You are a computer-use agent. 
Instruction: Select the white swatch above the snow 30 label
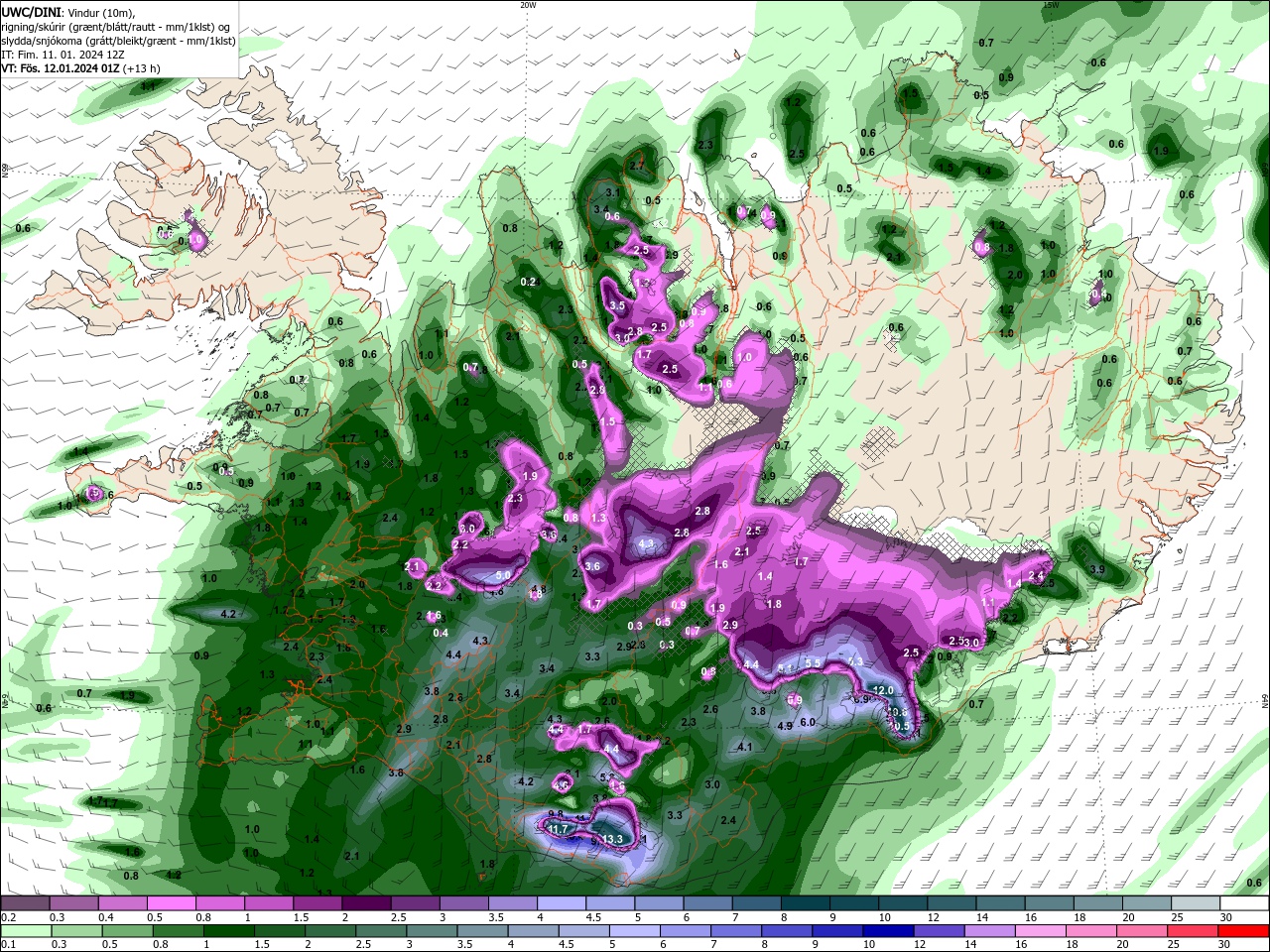[x=1244, y=903]
